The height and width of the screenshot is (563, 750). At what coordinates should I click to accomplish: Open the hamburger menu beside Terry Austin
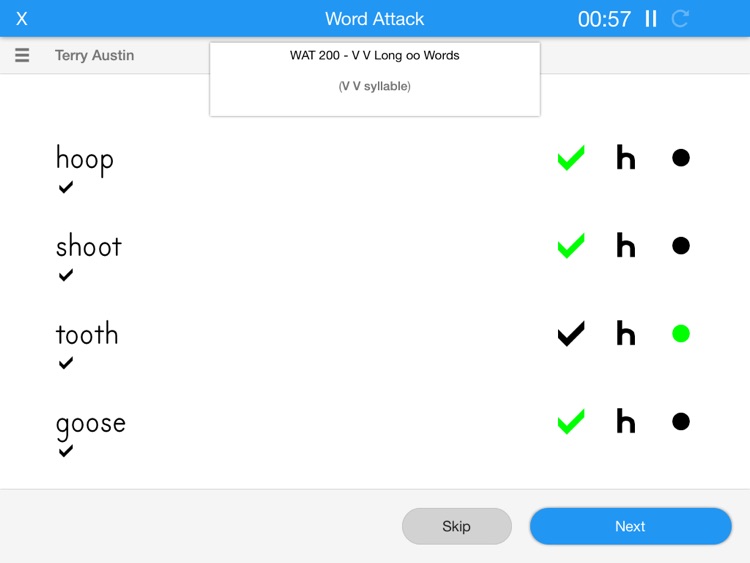[22, 55]
